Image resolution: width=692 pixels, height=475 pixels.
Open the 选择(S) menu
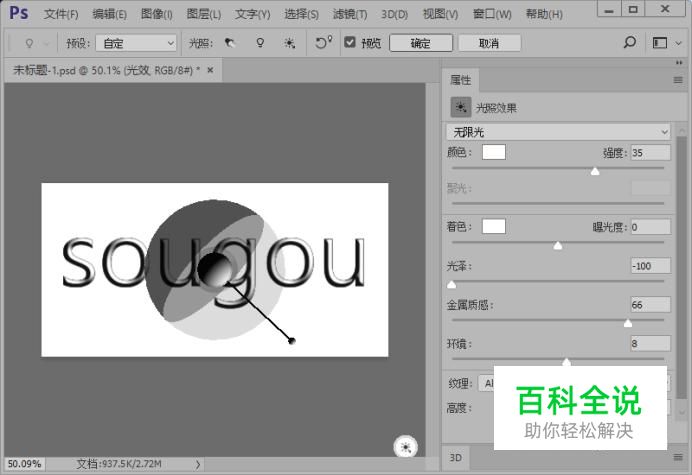click(301, 14)
